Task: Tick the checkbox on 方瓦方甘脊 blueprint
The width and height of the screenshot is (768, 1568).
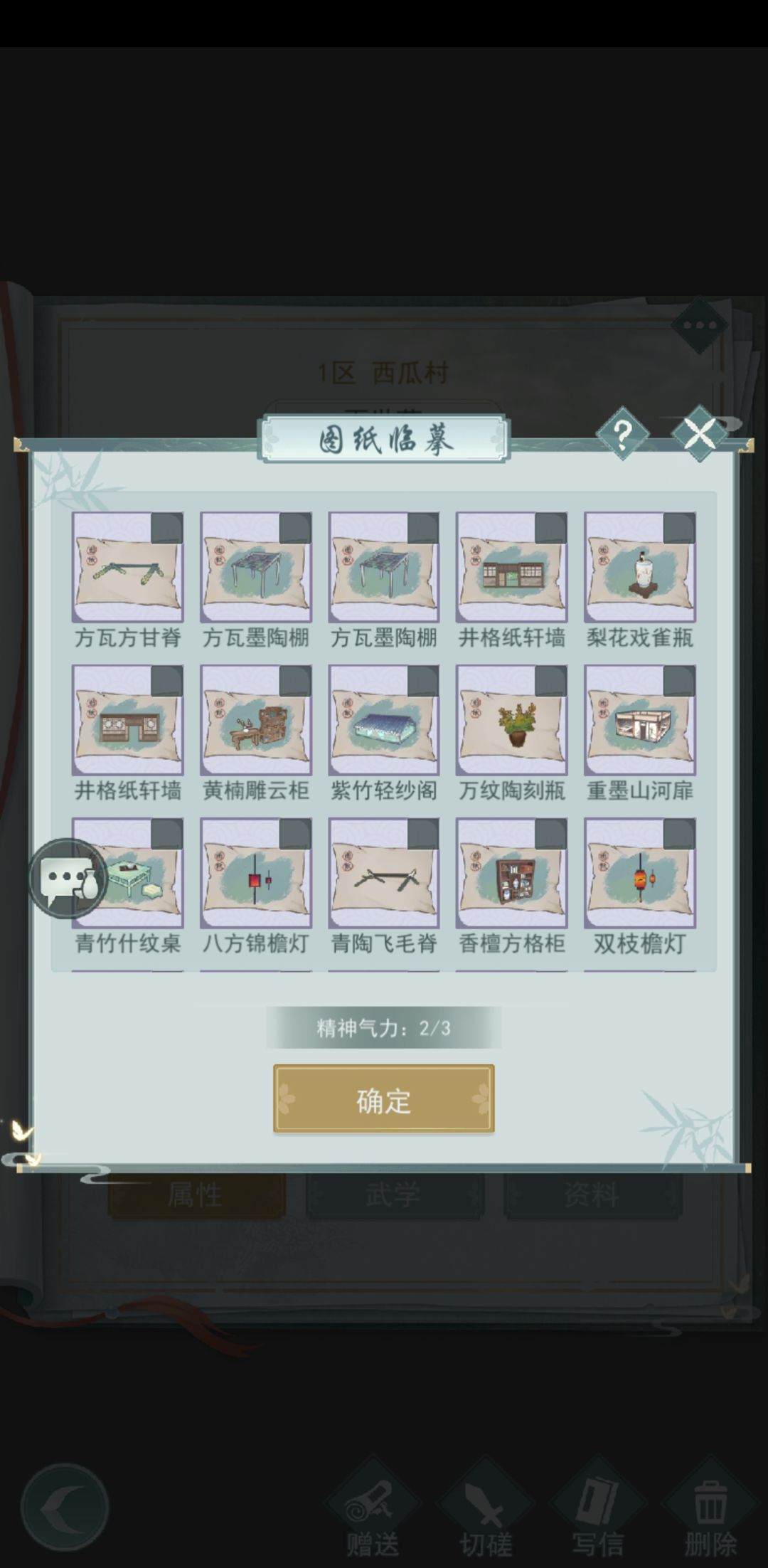Action: [x=167, y=529]
